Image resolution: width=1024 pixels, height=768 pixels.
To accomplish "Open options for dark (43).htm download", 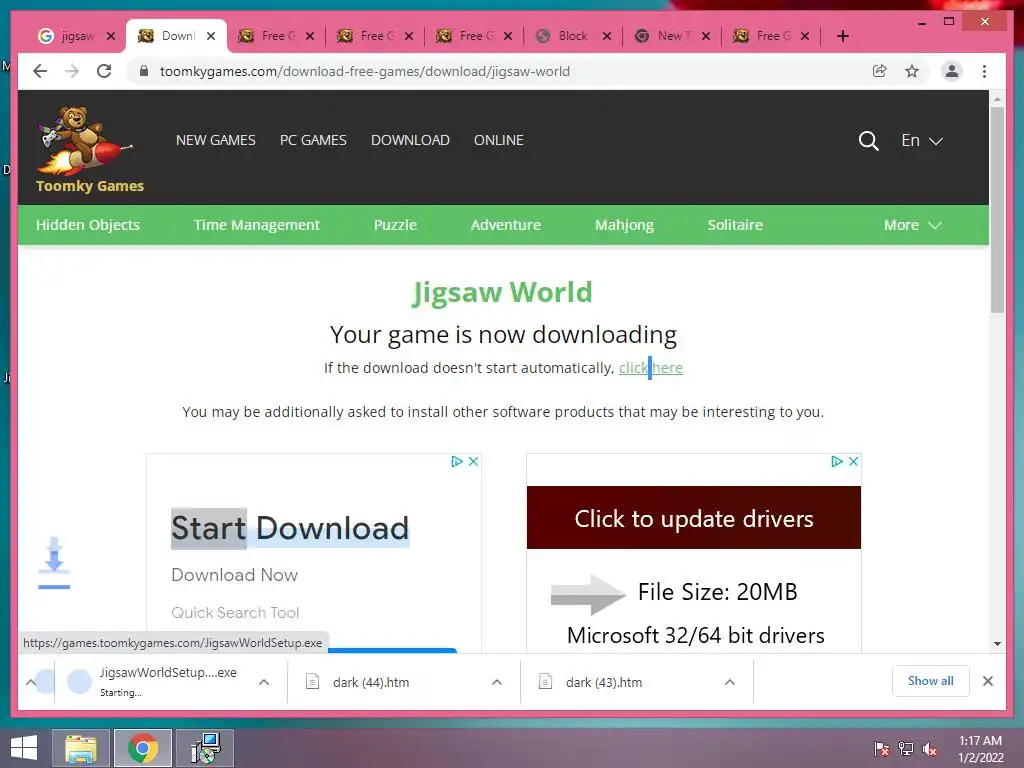I will pyautogui.click(x=730, y=682).
